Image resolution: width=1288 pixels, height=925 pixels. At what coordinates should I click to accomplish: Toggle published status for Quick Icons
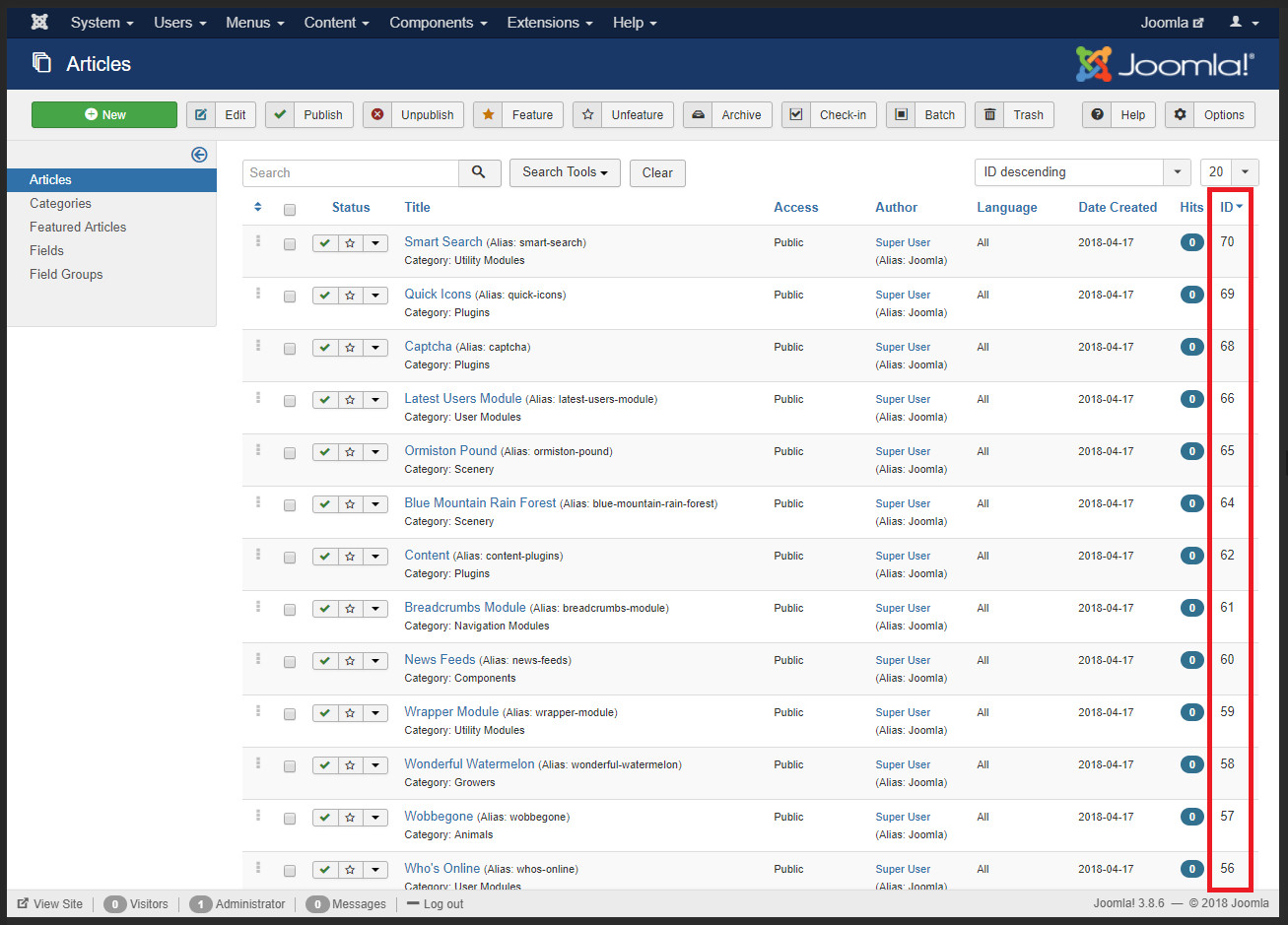click(325, 296)
